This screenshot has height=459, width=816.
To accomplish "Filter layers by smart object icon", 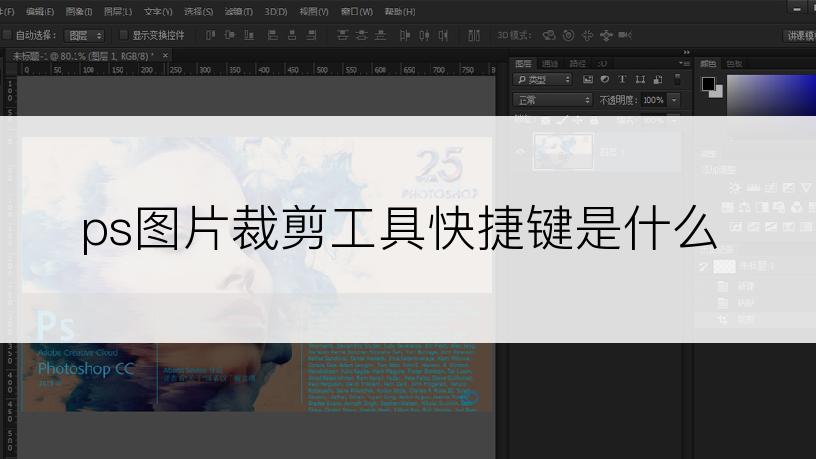I will 658,80.
